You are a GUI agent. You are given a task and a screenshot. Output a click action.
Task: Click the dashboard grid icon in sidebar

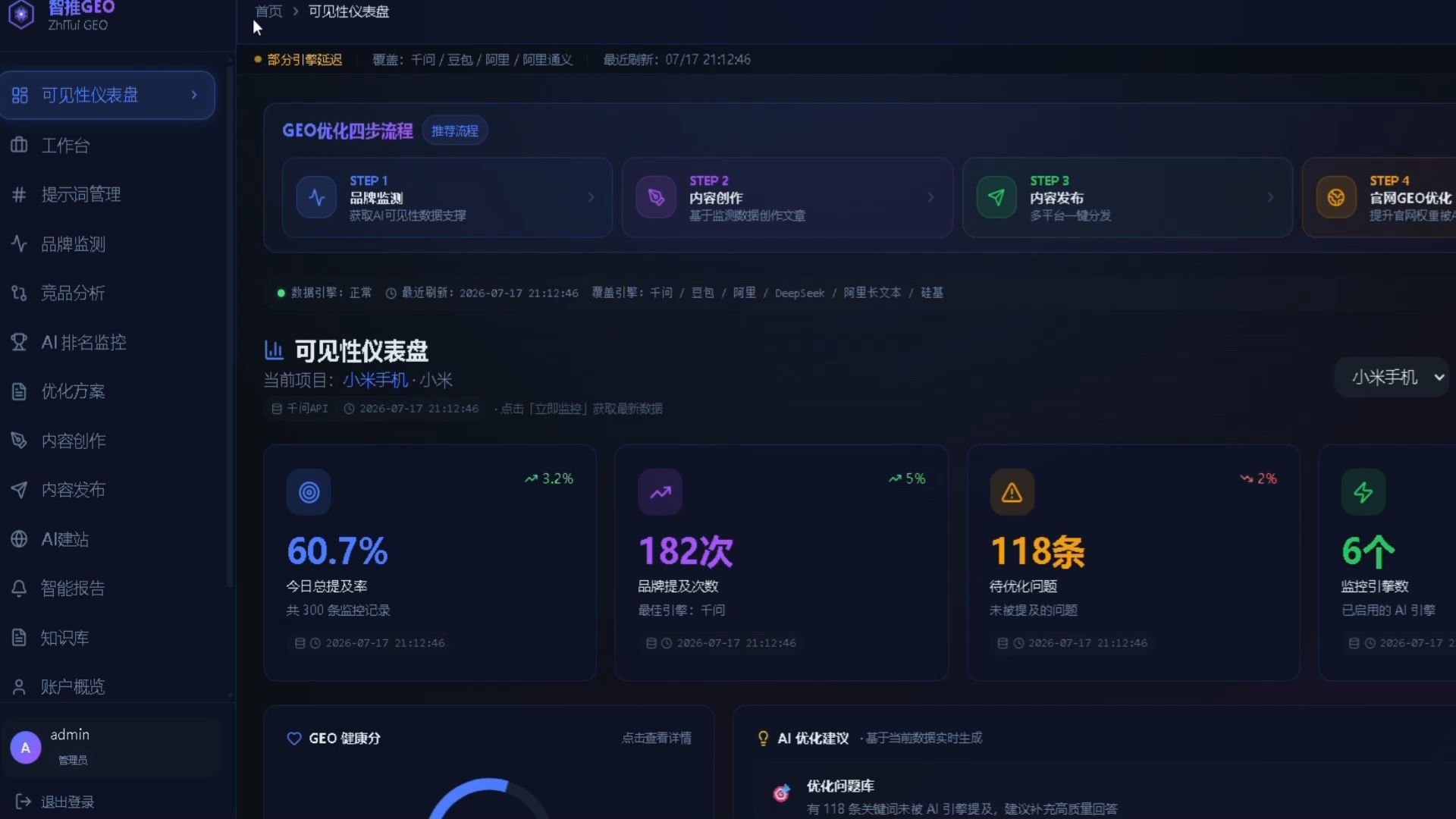pyautogui.click(x=20, y=95)
